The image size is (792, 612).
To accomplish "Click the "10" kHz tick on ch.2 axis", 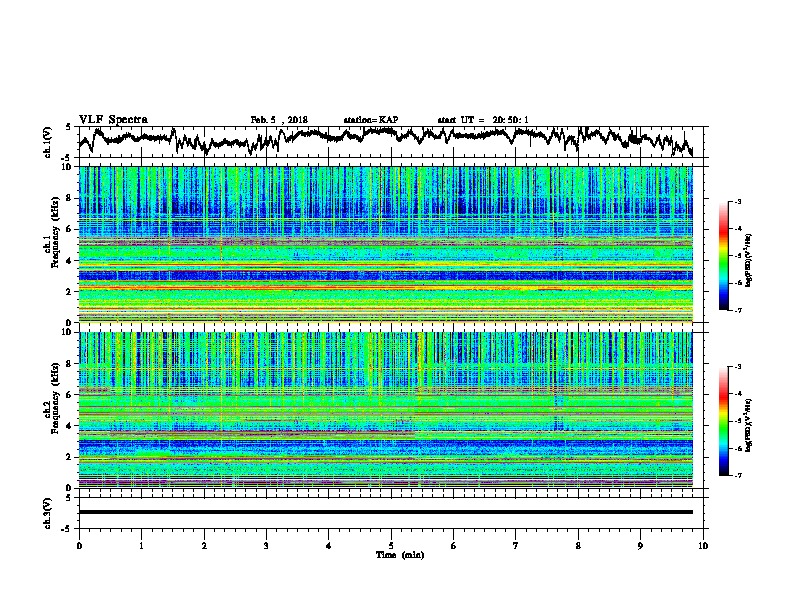I will click(x=68, y=332).
